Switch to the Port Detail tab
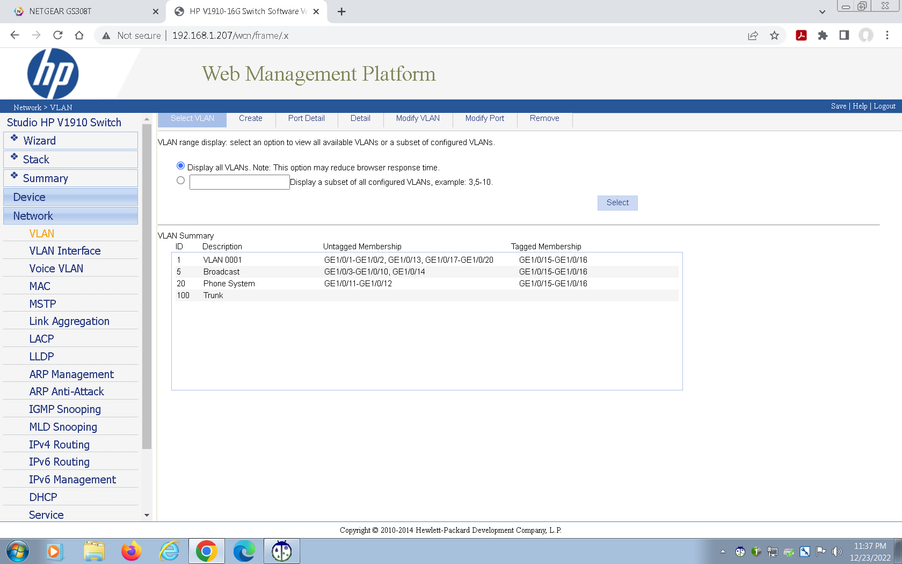This screenshot has width=902, height=564. (306, 119)
